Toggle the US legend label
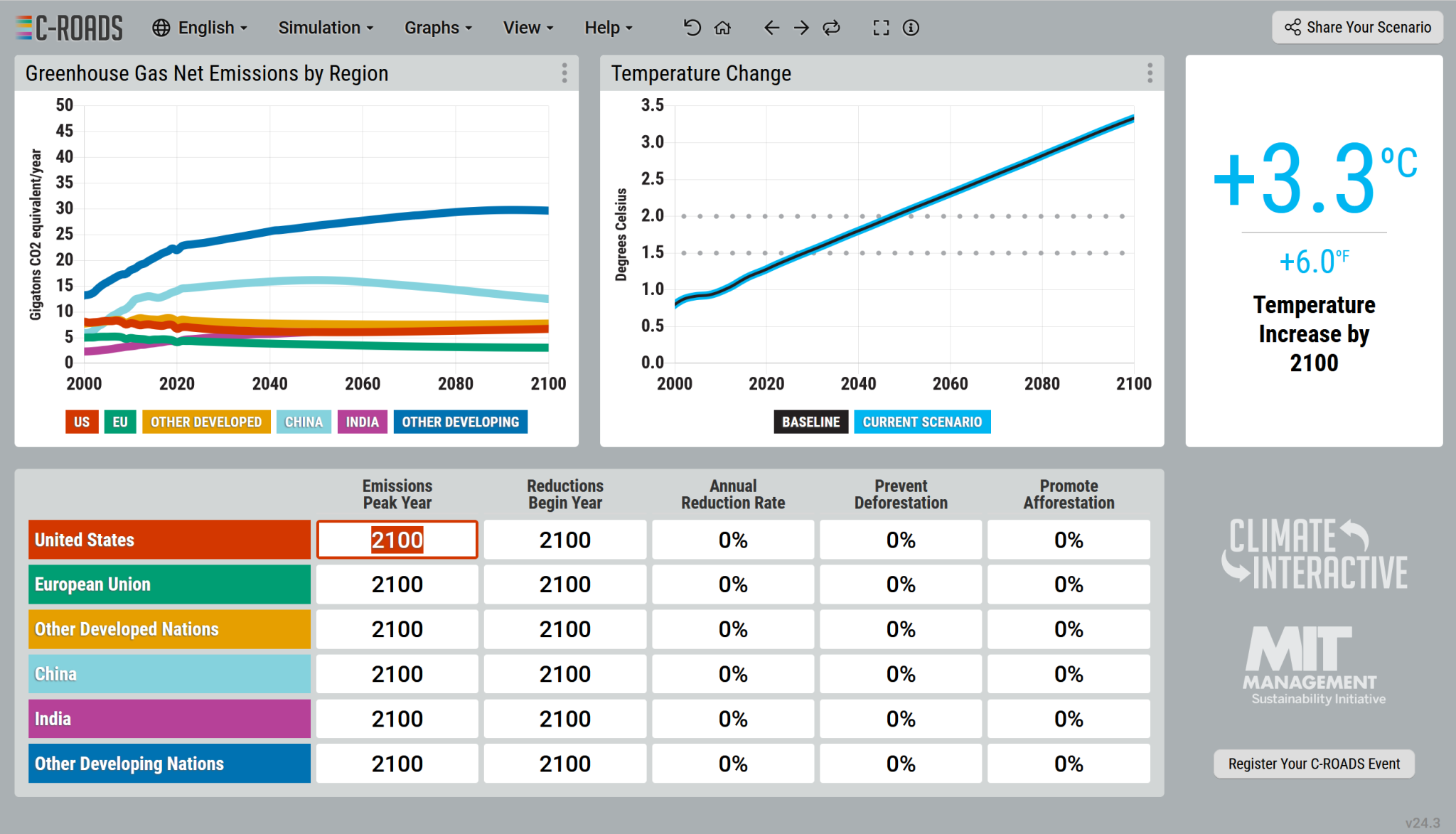 tap(82, 422)
